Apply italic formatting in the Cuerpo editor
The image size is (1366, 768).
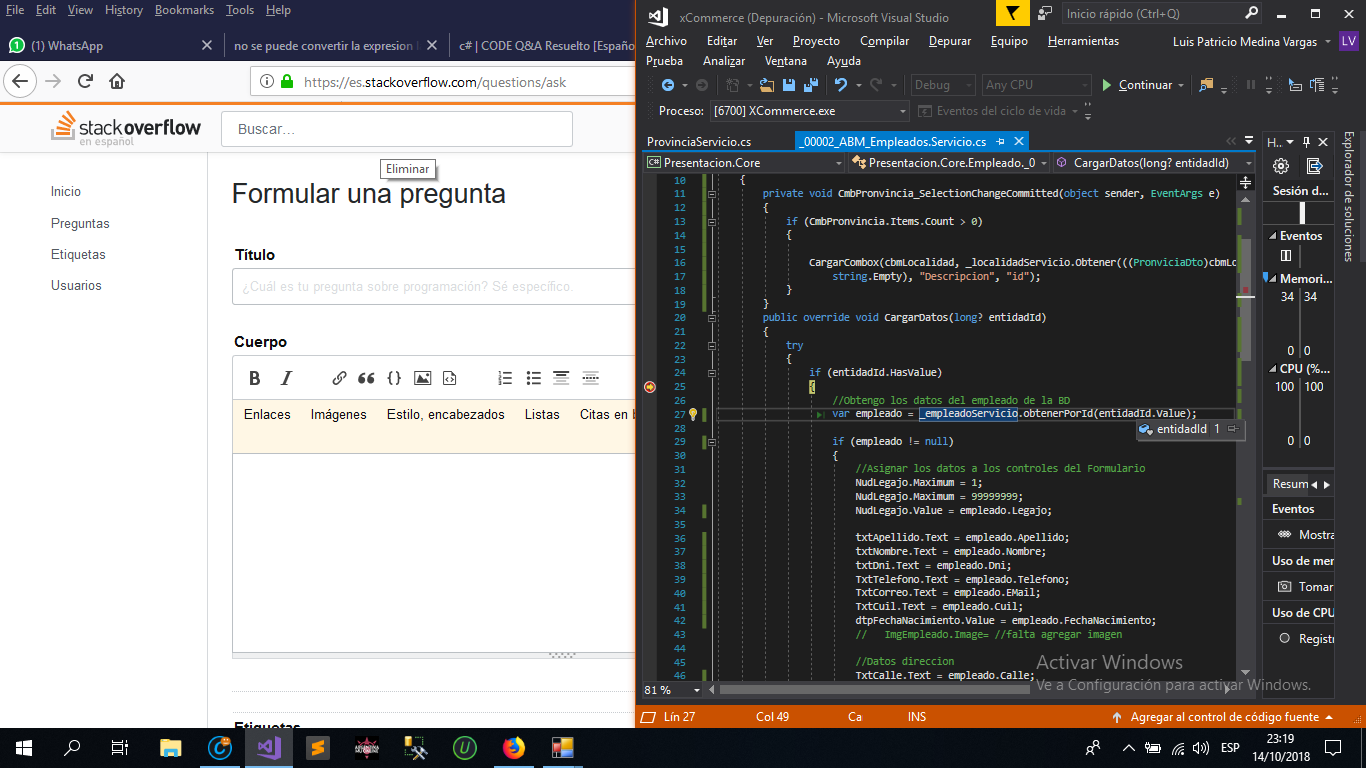click(286, 378)
